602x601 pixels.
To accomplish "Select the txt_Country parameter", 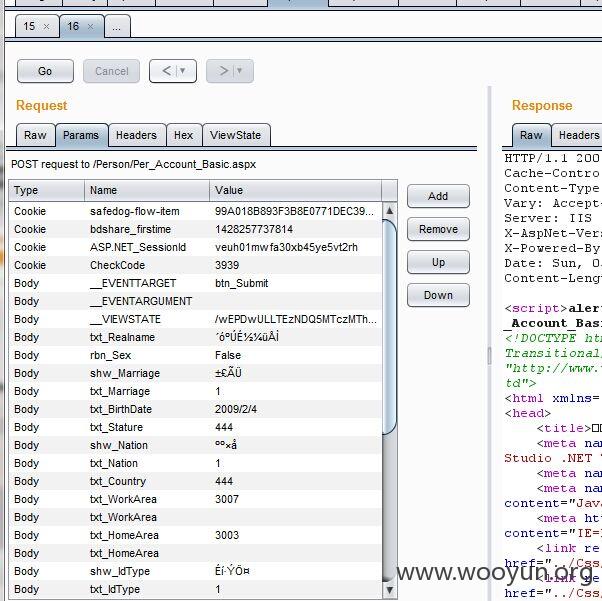I will pyautogui.click(x=195, y=482).
